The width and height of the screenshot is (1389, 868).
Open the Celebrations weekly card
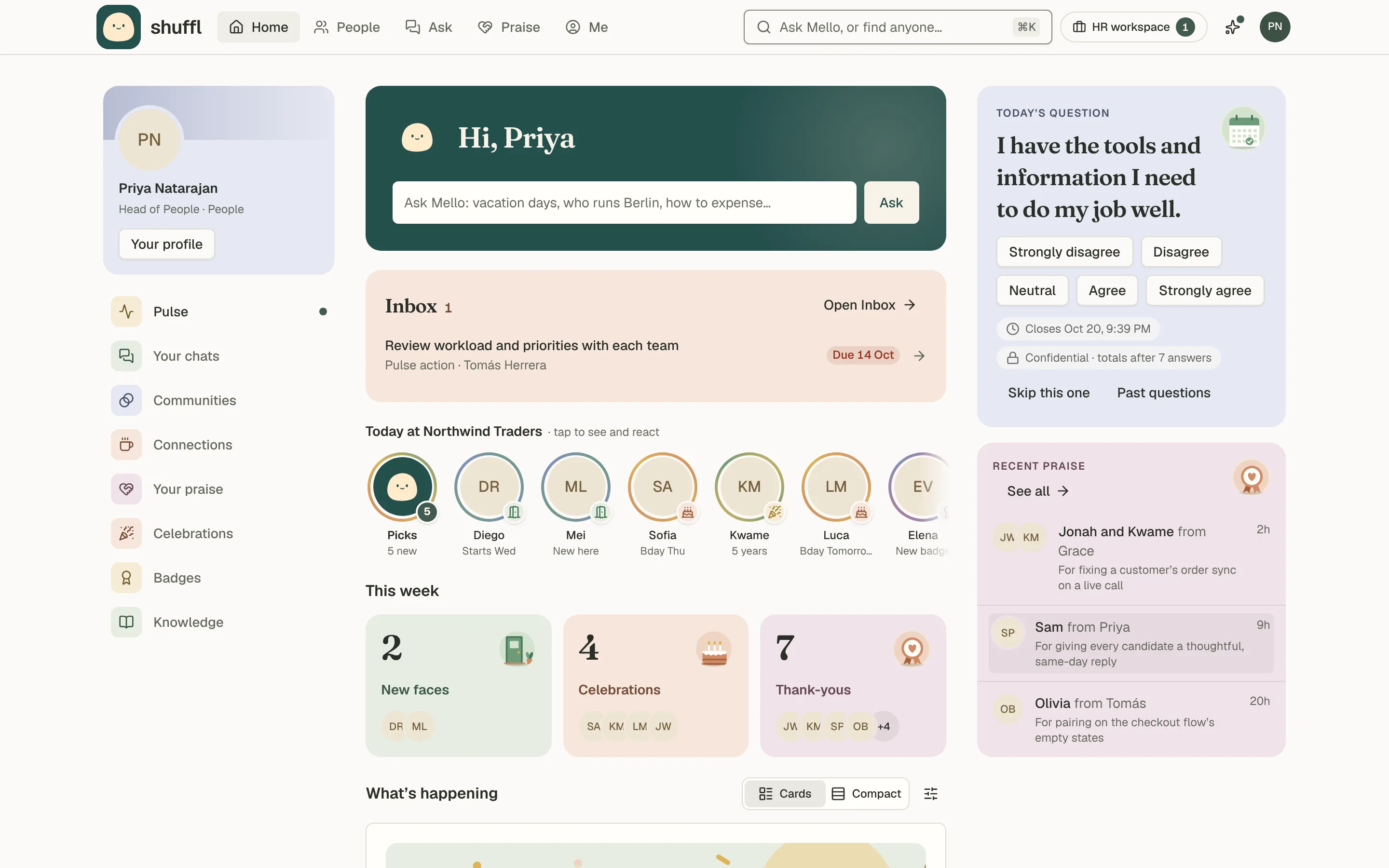(x=655, y=685)
